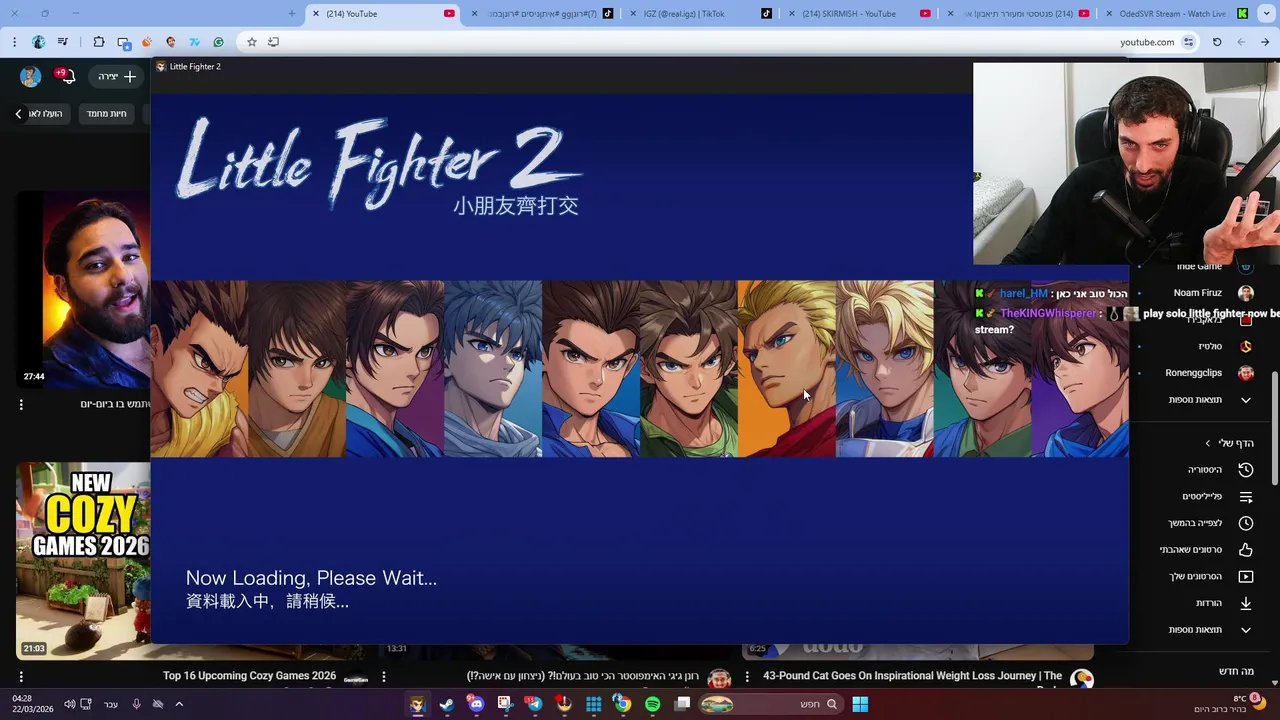The height and width of the screenshot is (720, 1280).
Task: Open options menu for 43-Pound Cat video
Action: pos(748,677)
